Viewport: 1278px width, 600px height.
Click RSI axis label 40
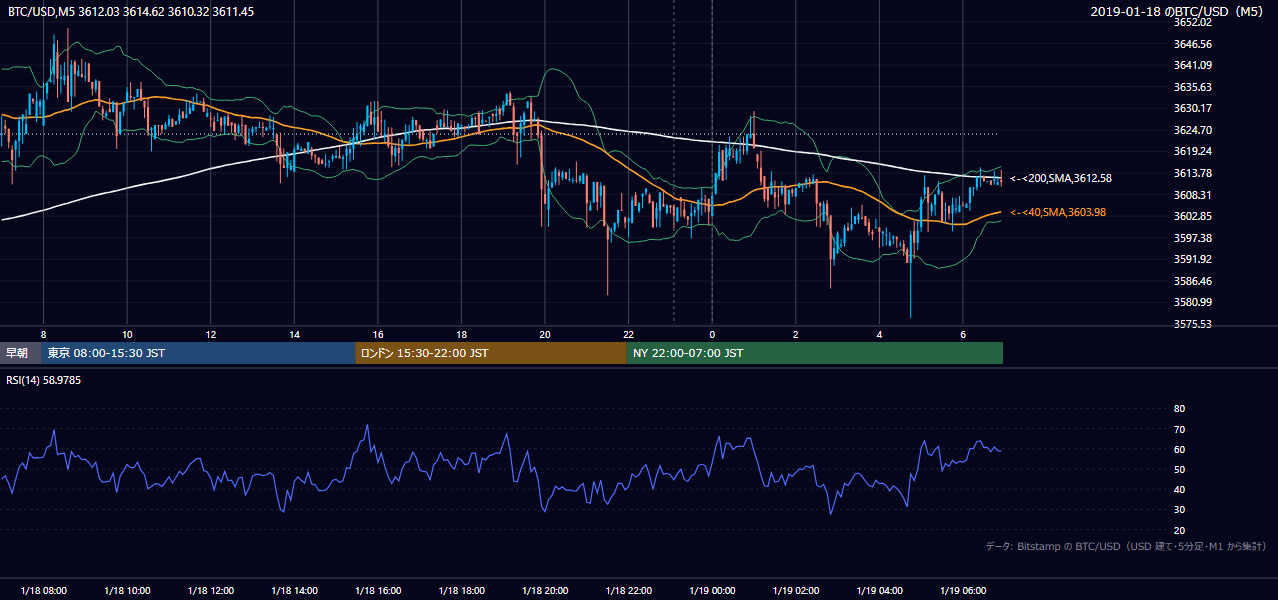[1179, 489]
